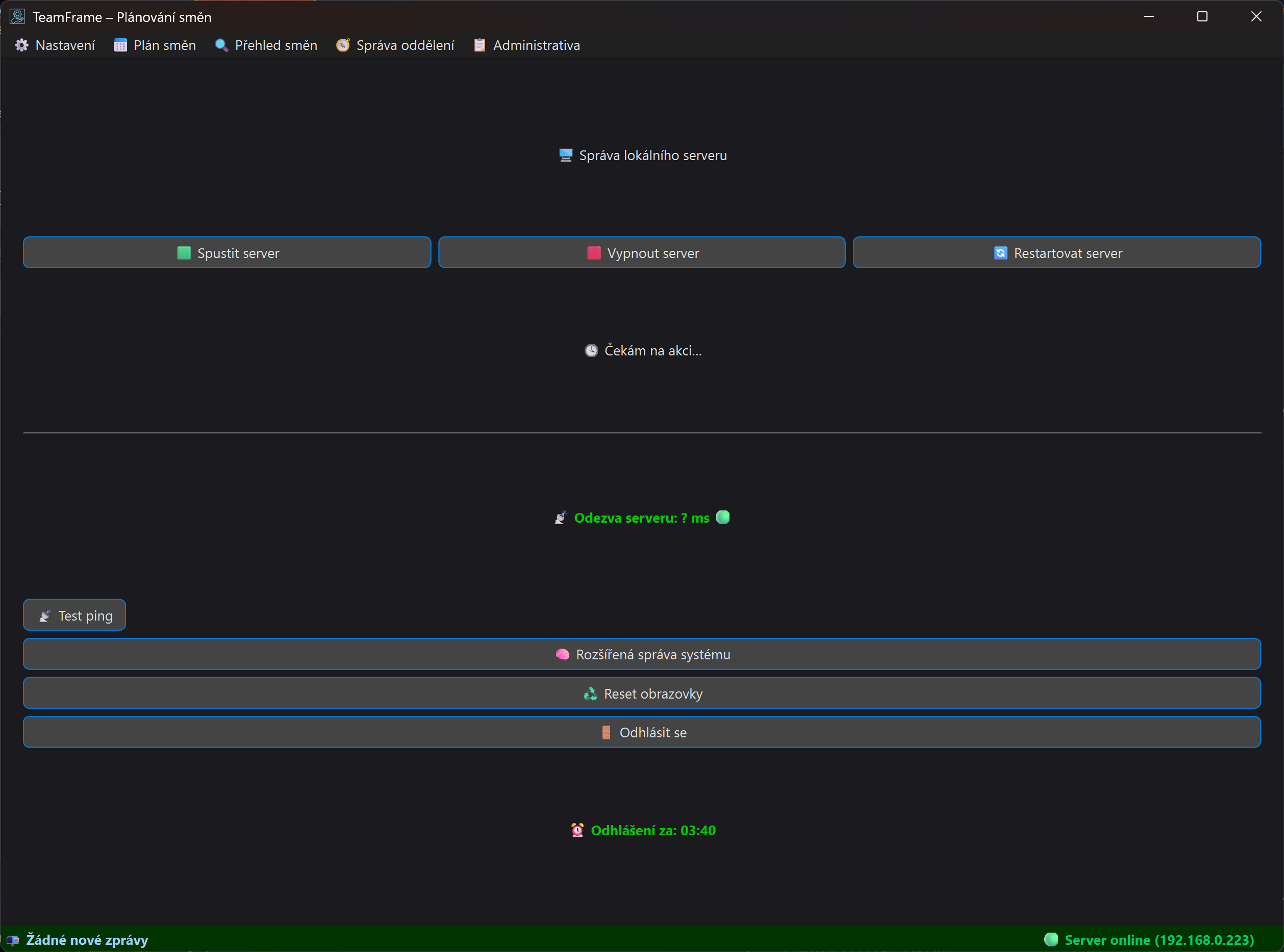
Task: Click the blue restart icon on Restartovat server
Action: point(1000,253)
